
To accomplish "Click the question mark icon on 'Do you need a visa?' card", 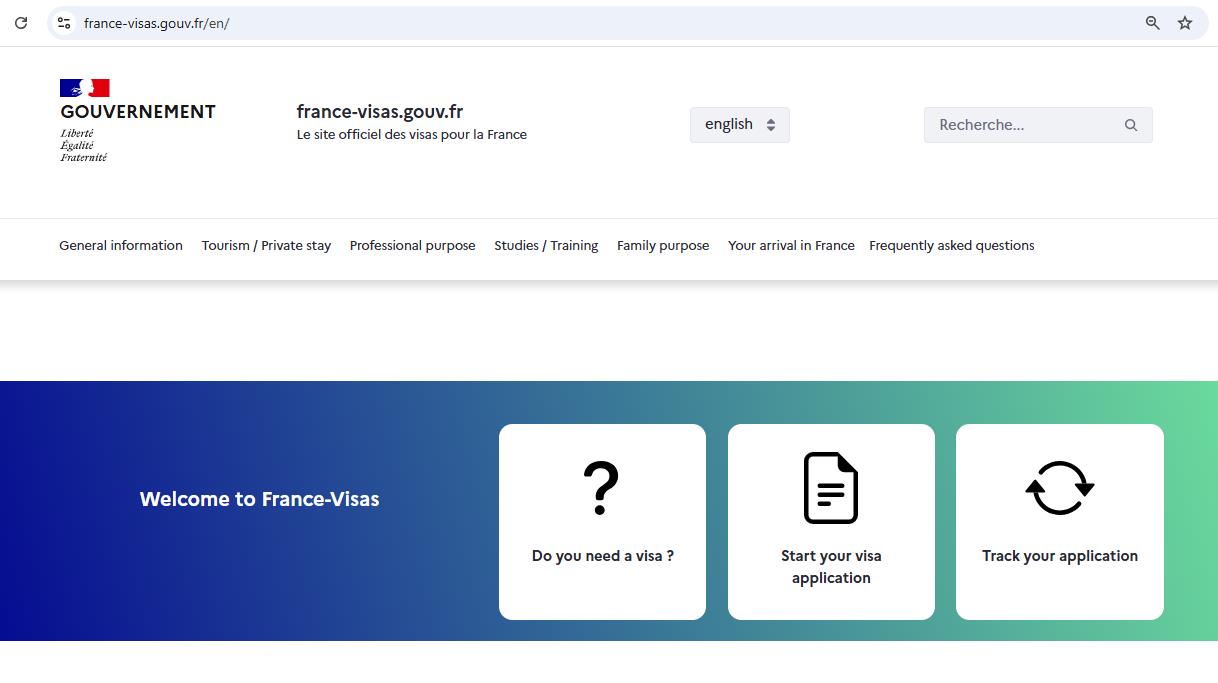I will (x=601, y=488).
